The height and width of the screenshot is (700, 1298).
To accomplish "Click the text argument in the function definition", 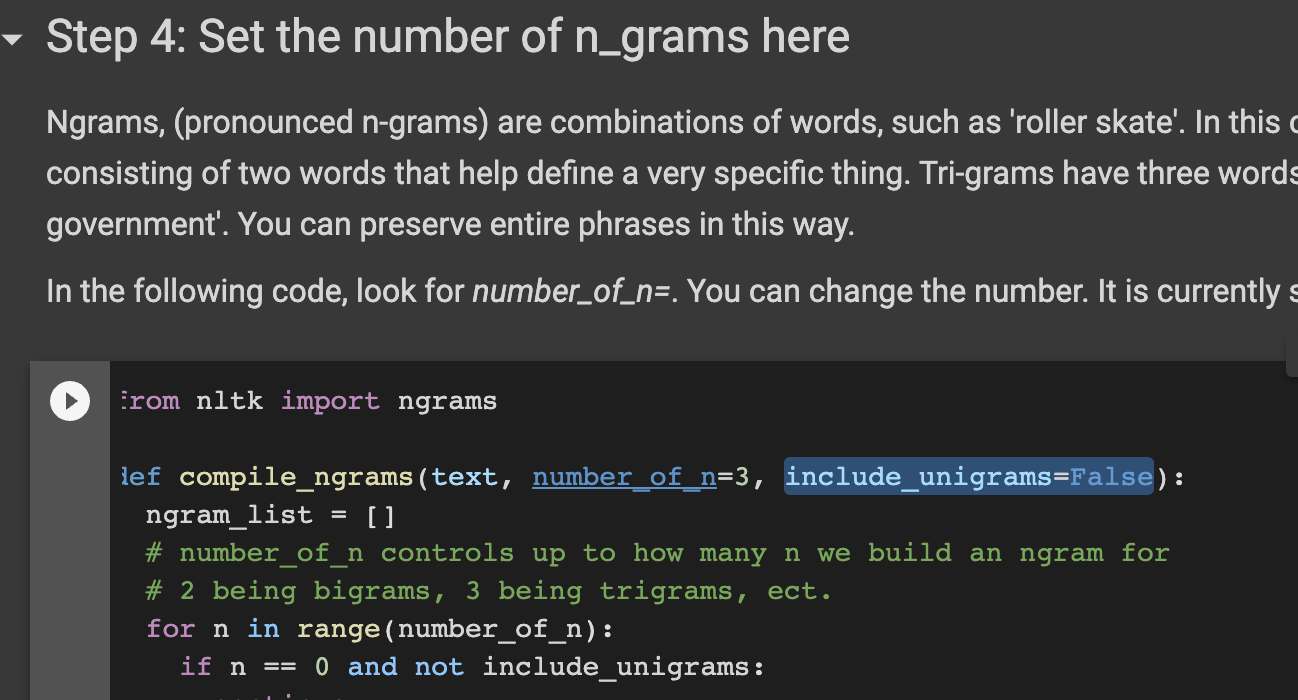I will 466,477.
